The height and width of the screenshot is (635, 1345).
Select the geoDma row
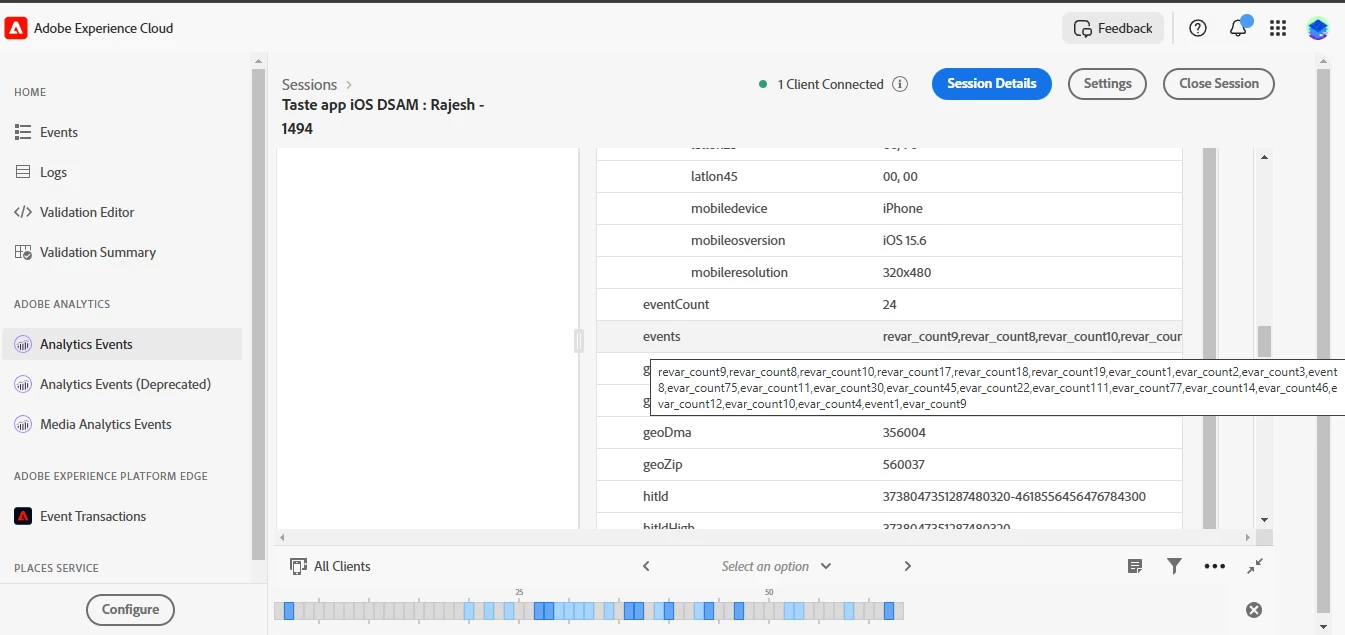click(889, 433)
